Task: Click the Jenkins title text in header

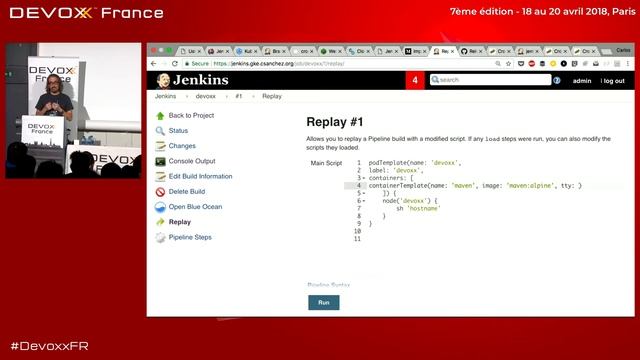Action: click(200, 80)
